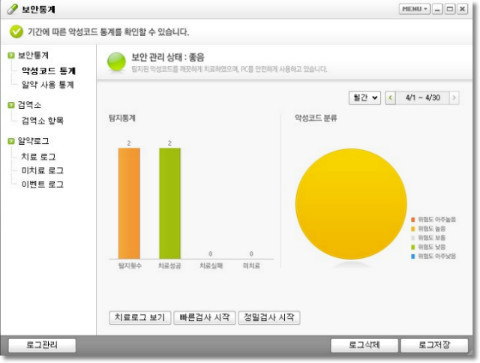Open 검역소 항목 in the sidebar
Viewport: 480px width, 363px height.
point(42,120)
